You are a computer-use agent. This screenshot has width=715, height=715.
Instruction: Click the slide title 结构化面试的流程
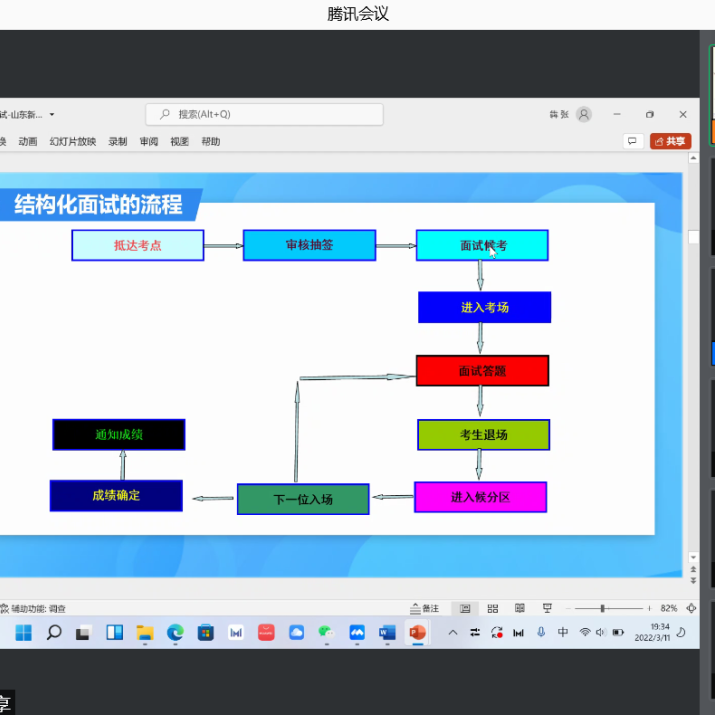click(98, 204)
